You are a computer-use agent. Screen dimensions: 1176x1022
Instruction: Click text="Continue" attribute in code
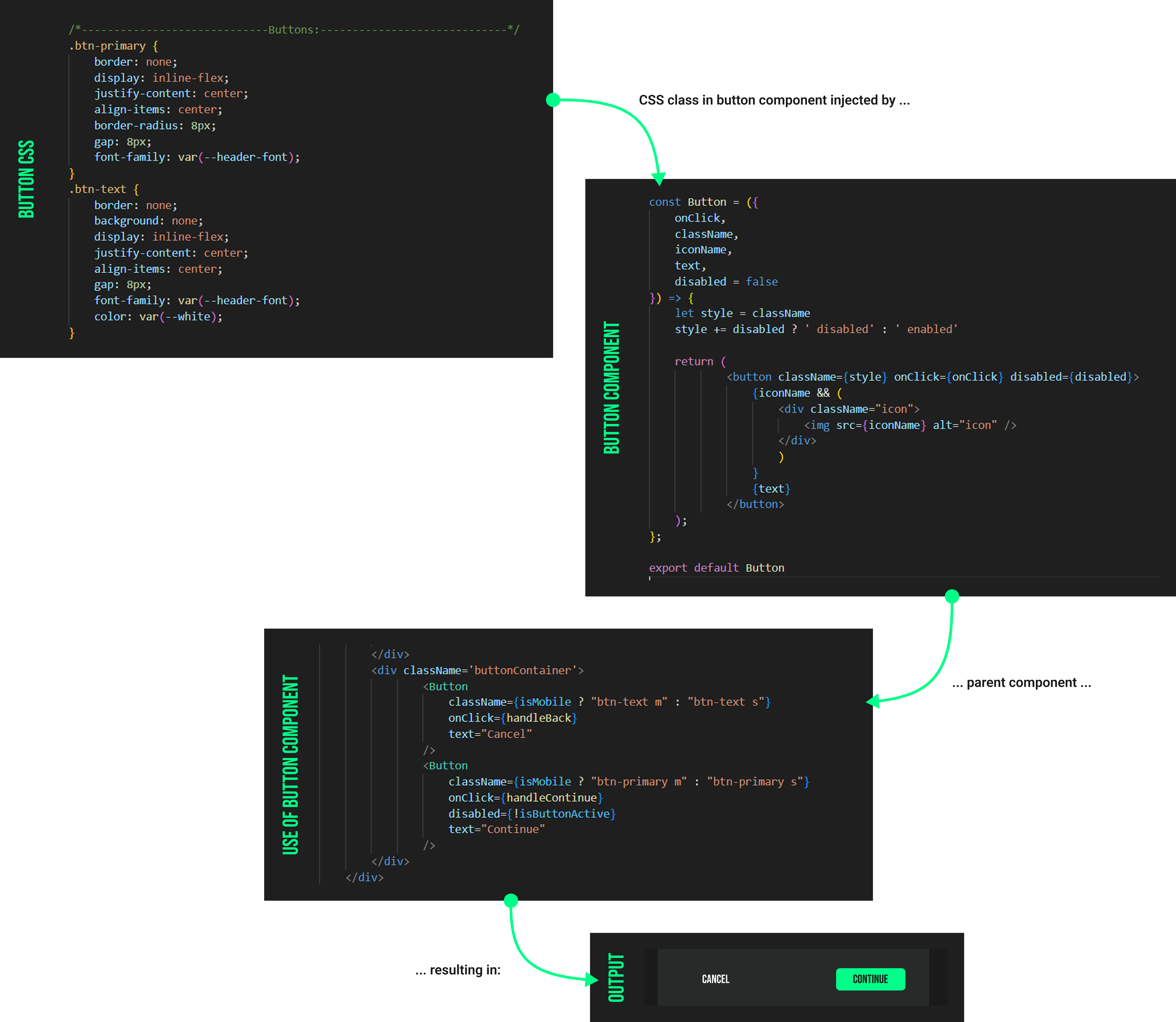(496, 829)
